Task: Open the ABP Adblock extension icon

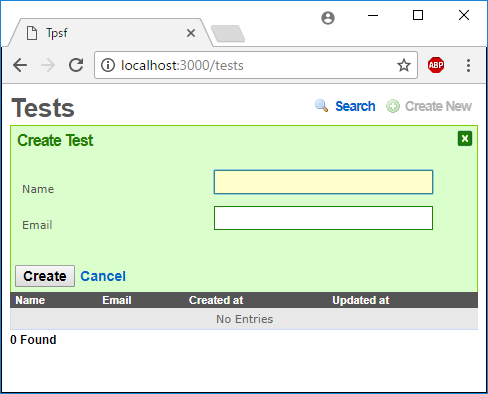Action: [x=436, y=65]
